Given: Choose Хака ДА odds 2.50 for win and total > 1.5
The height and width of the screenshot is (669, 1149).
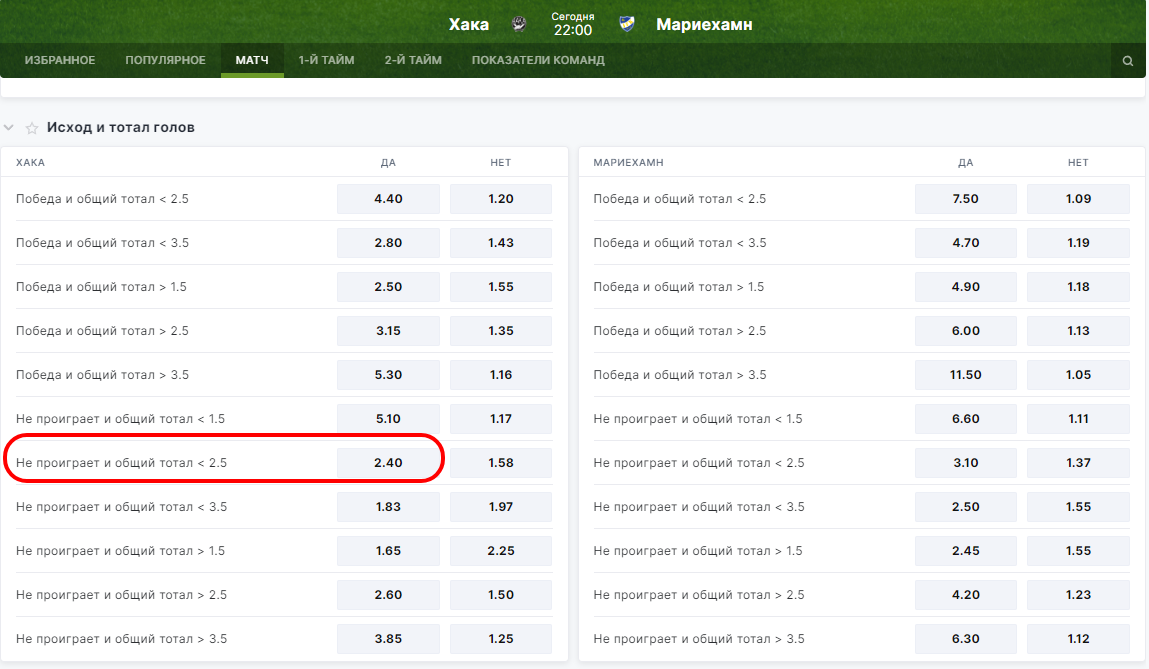Looking at the screenshot, I should pos(388,287).
